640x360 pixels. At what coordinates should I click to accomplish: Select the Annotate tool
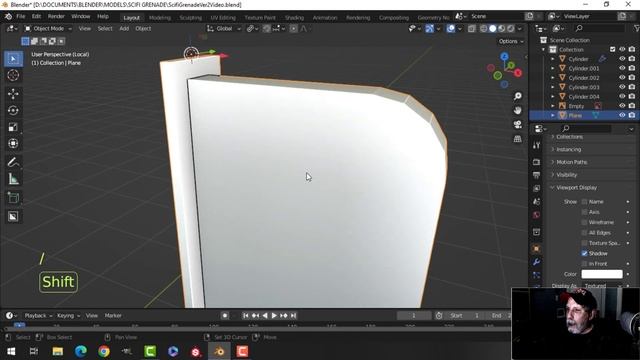coord(13,162)
